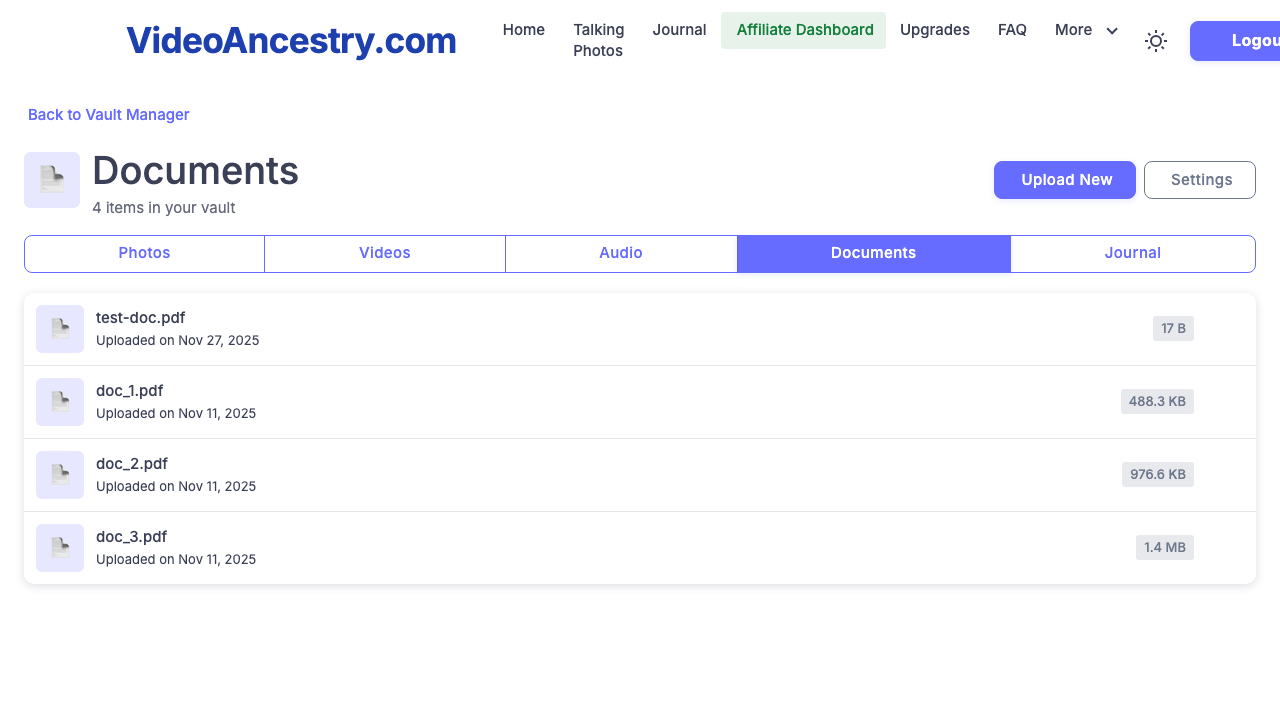The height and width of the screenshot is (720, 1280).
Task: Open the Upgrades page
Action: (934, 30)
